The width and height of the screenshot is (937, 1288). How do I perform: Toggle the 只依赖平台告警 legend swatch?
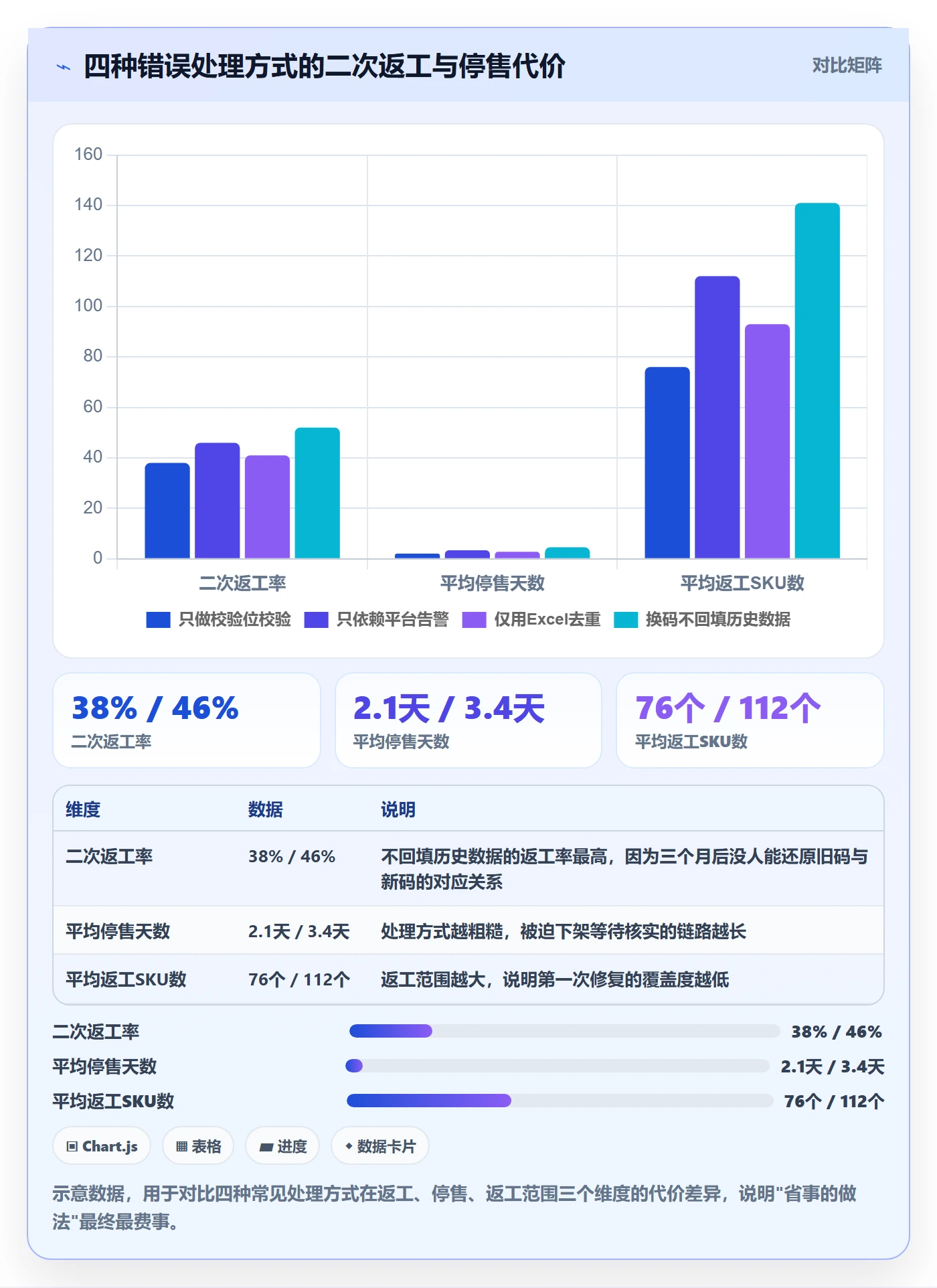pos(316,620)
